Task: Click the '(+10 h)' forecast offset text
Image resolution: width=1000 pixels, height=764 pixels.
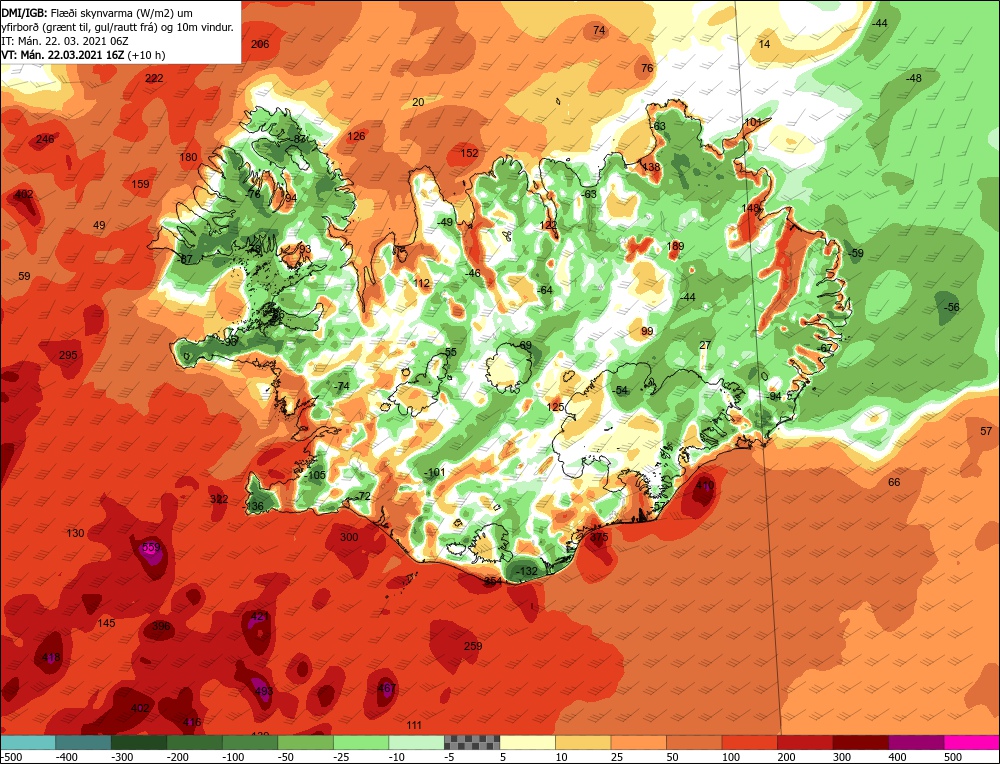Action: 146,55
